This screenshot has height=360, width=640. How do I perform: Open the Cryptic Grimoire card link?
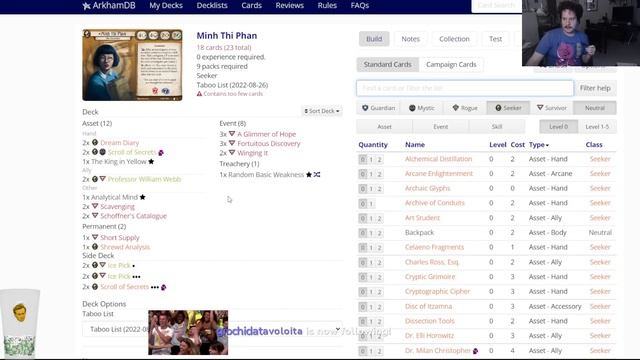pyautogui.click(x=430, y=277)
